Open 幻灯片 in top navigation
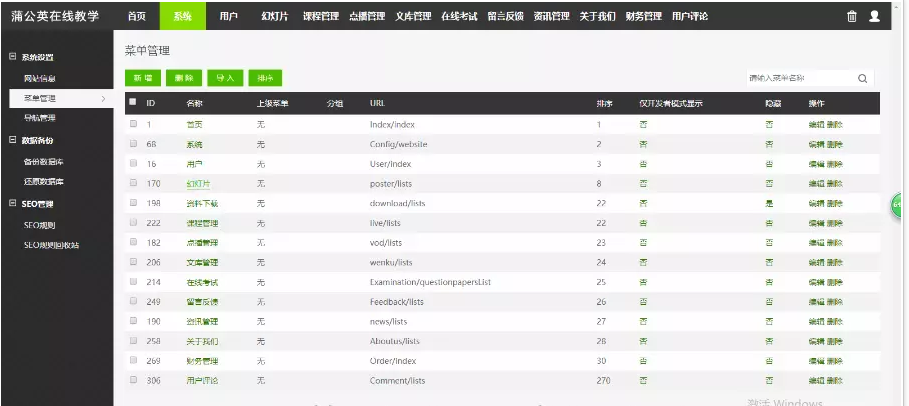 click(x=274, y=16)
